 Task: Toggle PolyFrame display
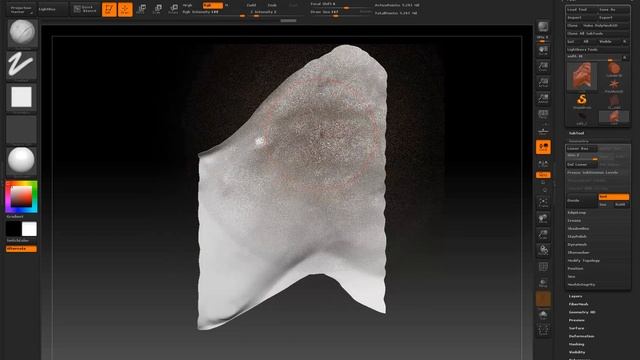tap(543, 267)
